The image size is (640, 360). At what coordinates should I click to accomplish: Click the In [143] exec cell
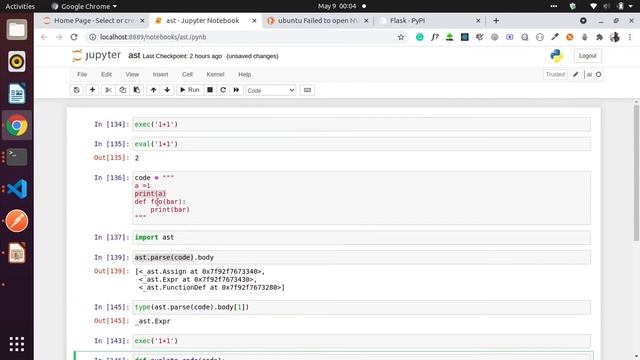click(361, 340)
